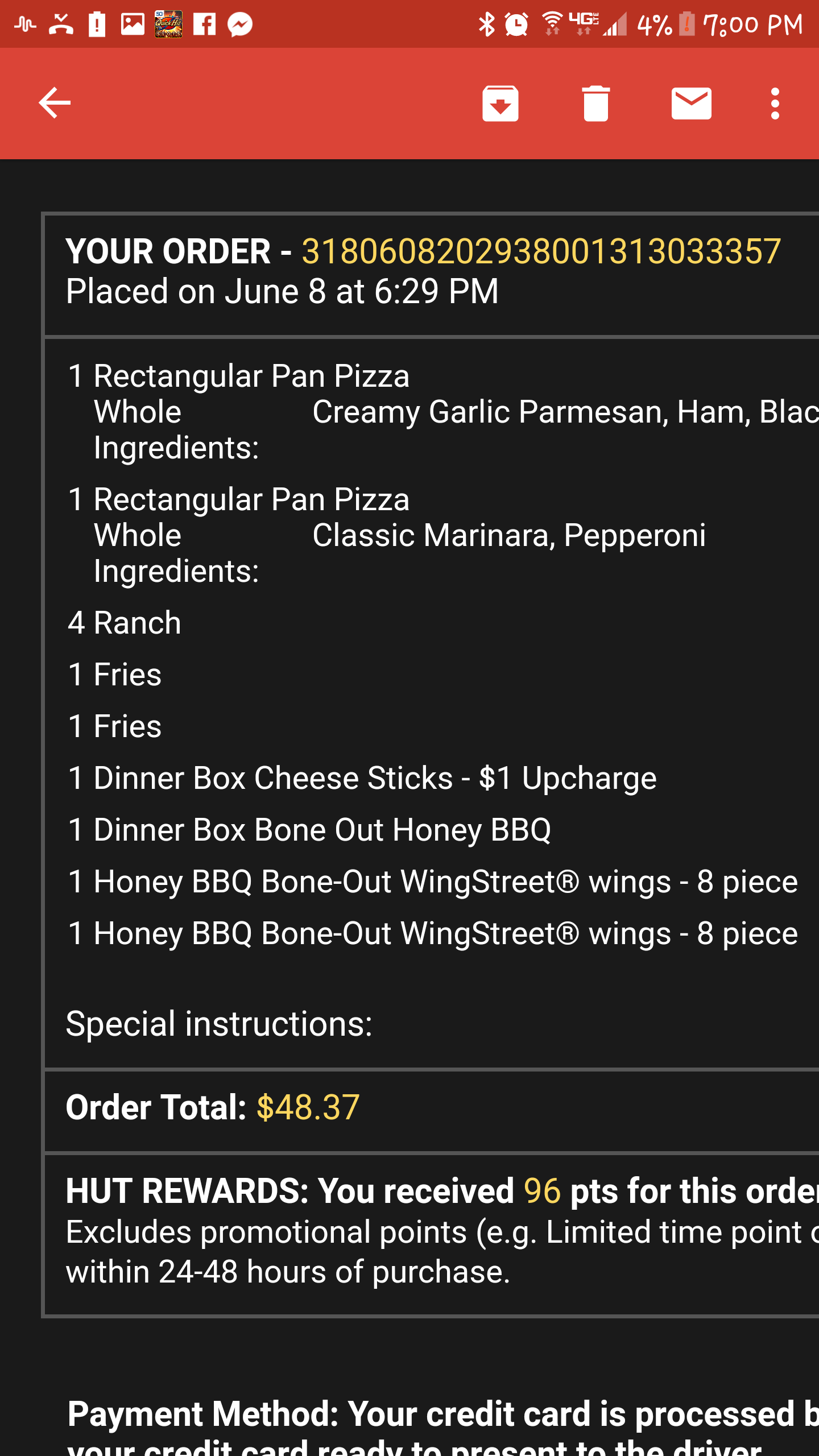Viewport: 819px width, 1456px height.
Task: Tap the Quick Hit Slots notification icon
Action: (x=168, y=24)
